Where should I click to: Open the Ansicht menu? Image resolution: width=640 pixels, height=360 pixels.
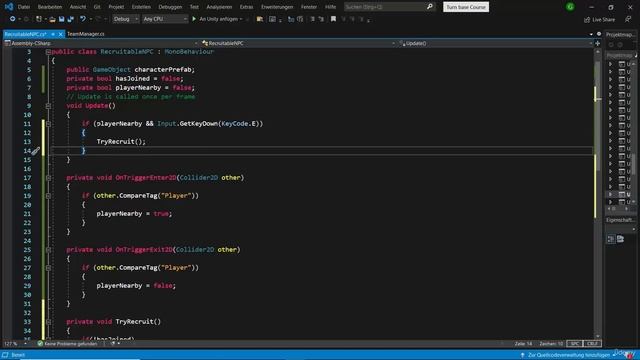[x=78, y=7]
